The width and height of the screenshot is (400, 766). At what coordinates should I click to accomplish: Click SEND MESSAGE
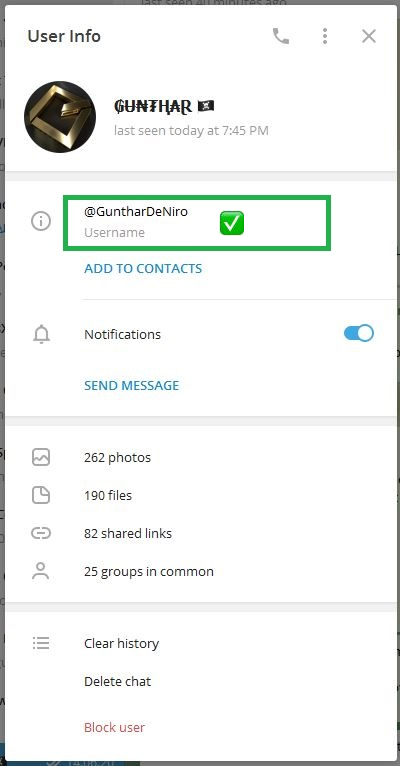(132, 385)
